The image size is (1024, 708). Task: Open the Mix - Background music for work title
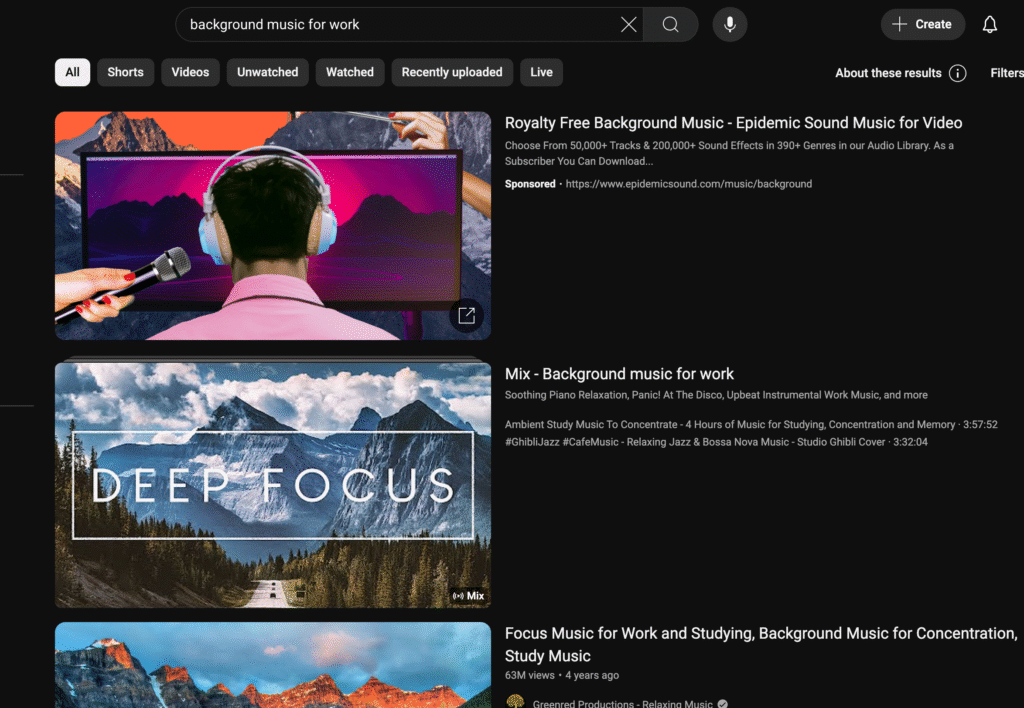click(619, 374)
